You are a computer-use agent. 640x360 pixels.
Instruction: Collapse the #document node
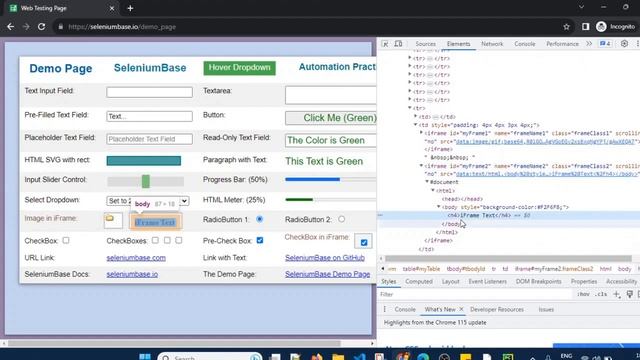tap(427, 182)
